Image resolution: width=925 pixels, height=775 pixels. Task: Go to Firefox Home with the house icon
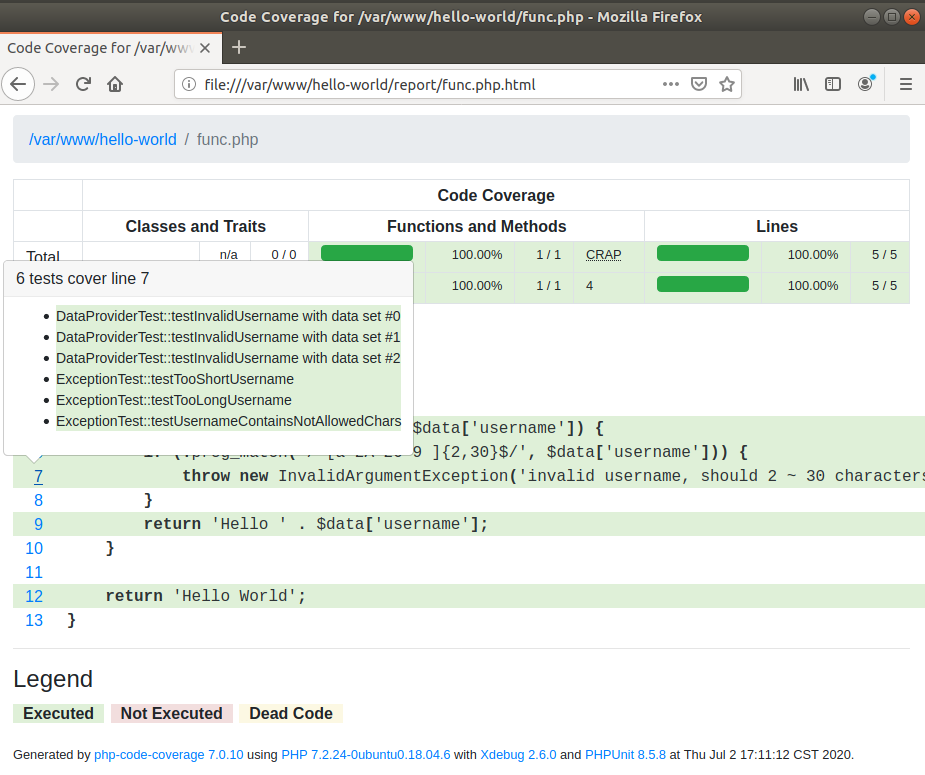click(x=116, y=85)
